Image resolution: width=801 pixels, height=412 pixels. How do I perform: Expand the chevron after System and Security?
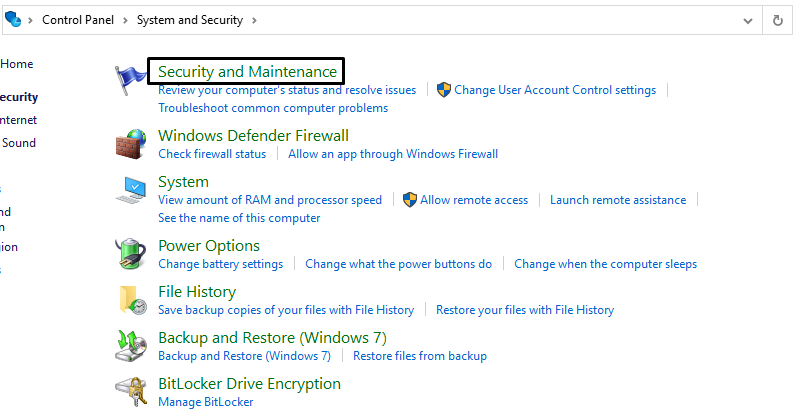point(255,19)
